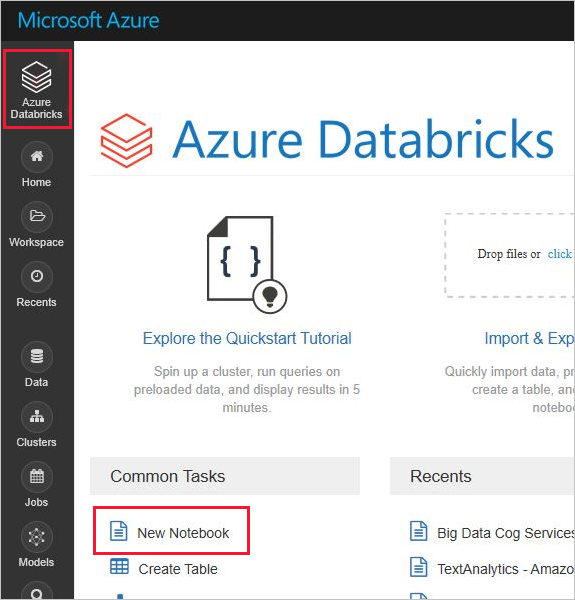Open recent TextAnalytics - Amazon notebook
This screenshot has width=575, height=600.
pyautogui.click(x=505, y=569)
